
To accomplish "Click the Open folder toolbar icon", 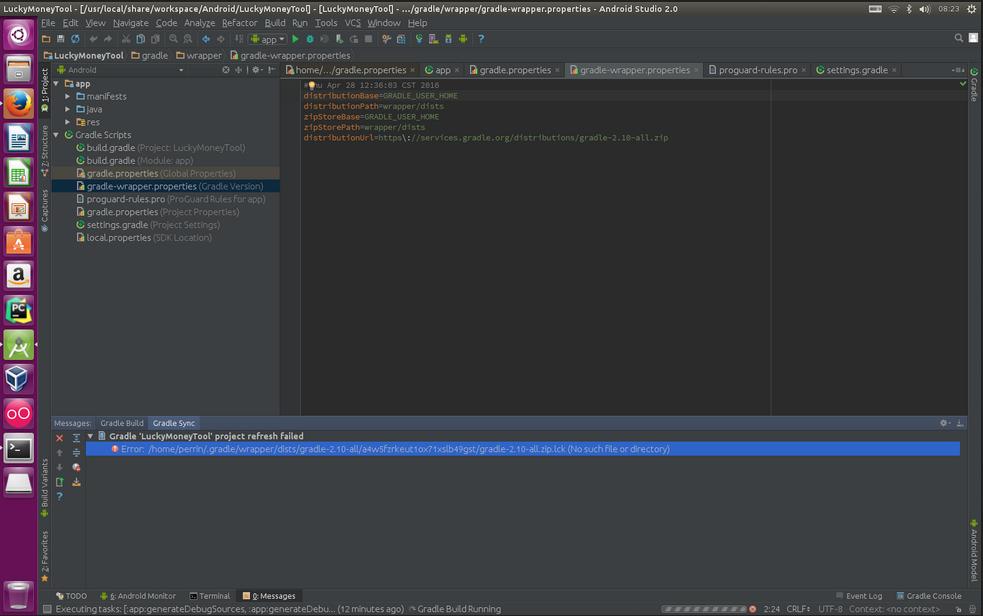I will click(46, 39).
